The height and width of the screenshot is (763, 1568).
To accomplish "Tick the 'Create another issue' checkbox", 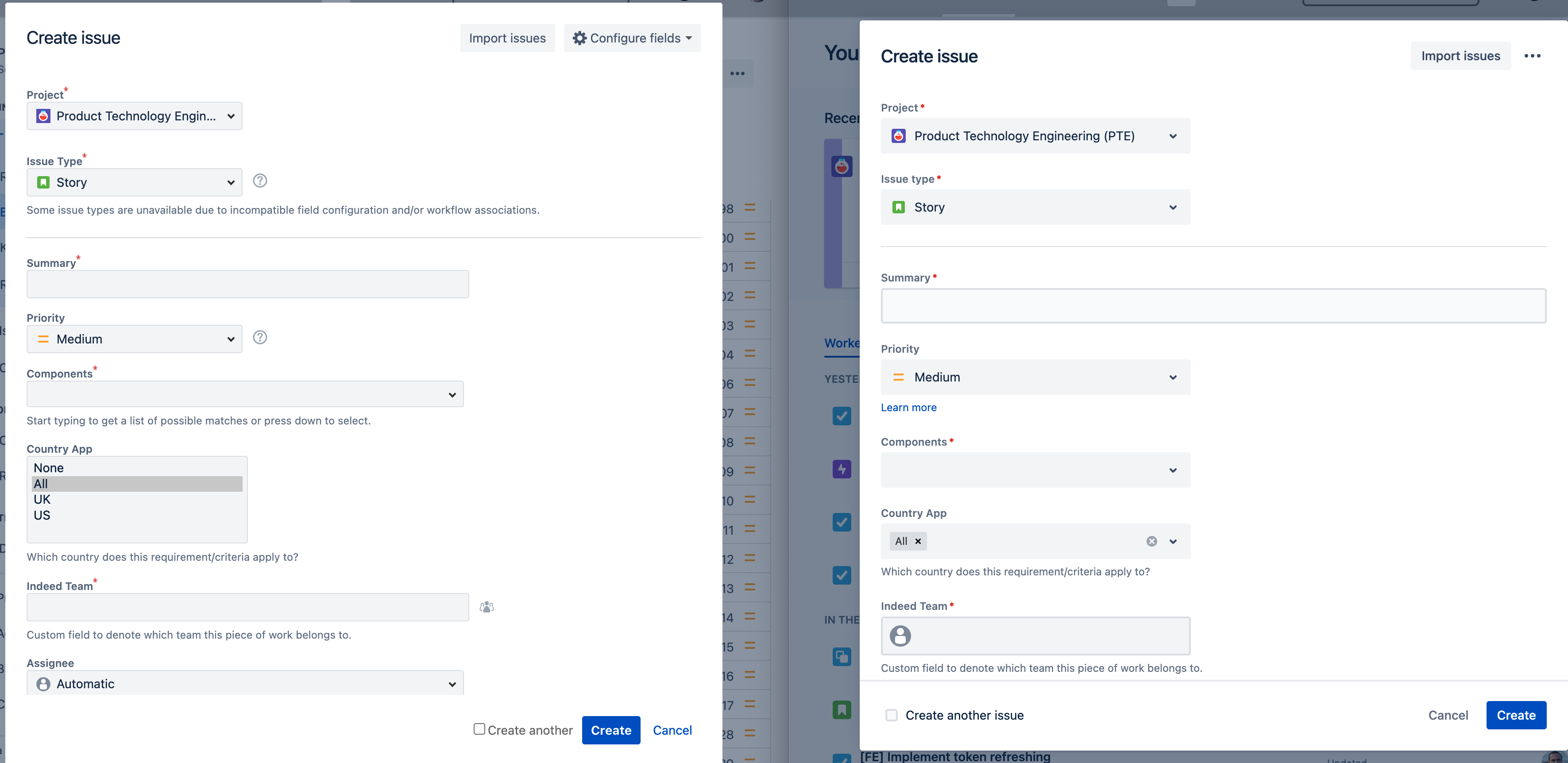I will pyautogui.click(x=892, y=715).
